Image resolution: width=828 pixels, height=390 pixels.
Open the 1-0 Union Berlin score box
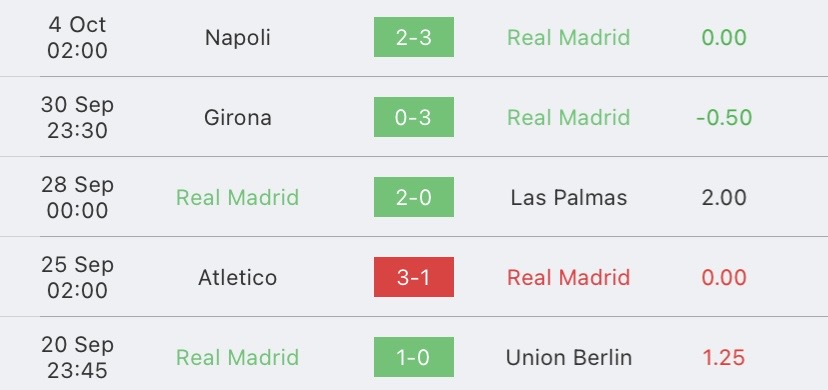(x=413, y=357)
